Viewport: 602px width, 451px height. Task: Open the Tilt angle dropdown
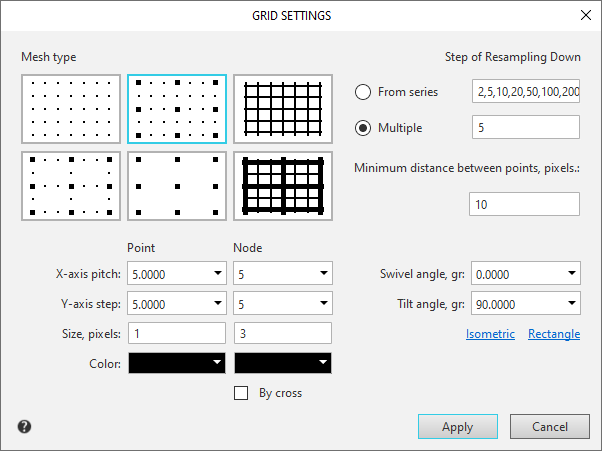click(570, 303)
